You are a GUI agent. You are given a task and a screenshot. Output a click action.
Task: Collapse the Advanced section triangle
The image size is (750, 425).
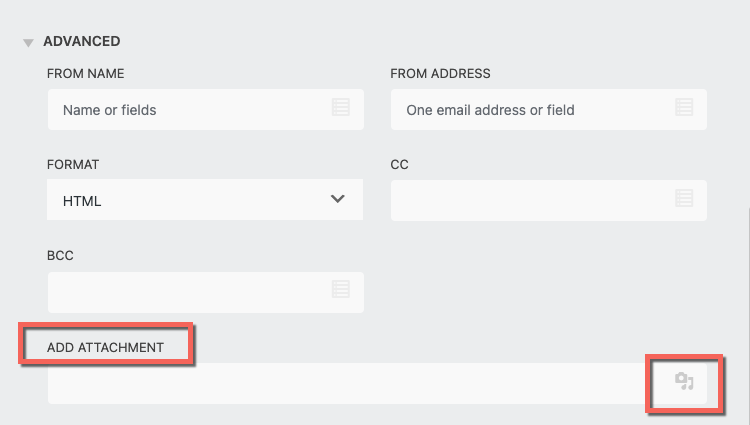28,43
